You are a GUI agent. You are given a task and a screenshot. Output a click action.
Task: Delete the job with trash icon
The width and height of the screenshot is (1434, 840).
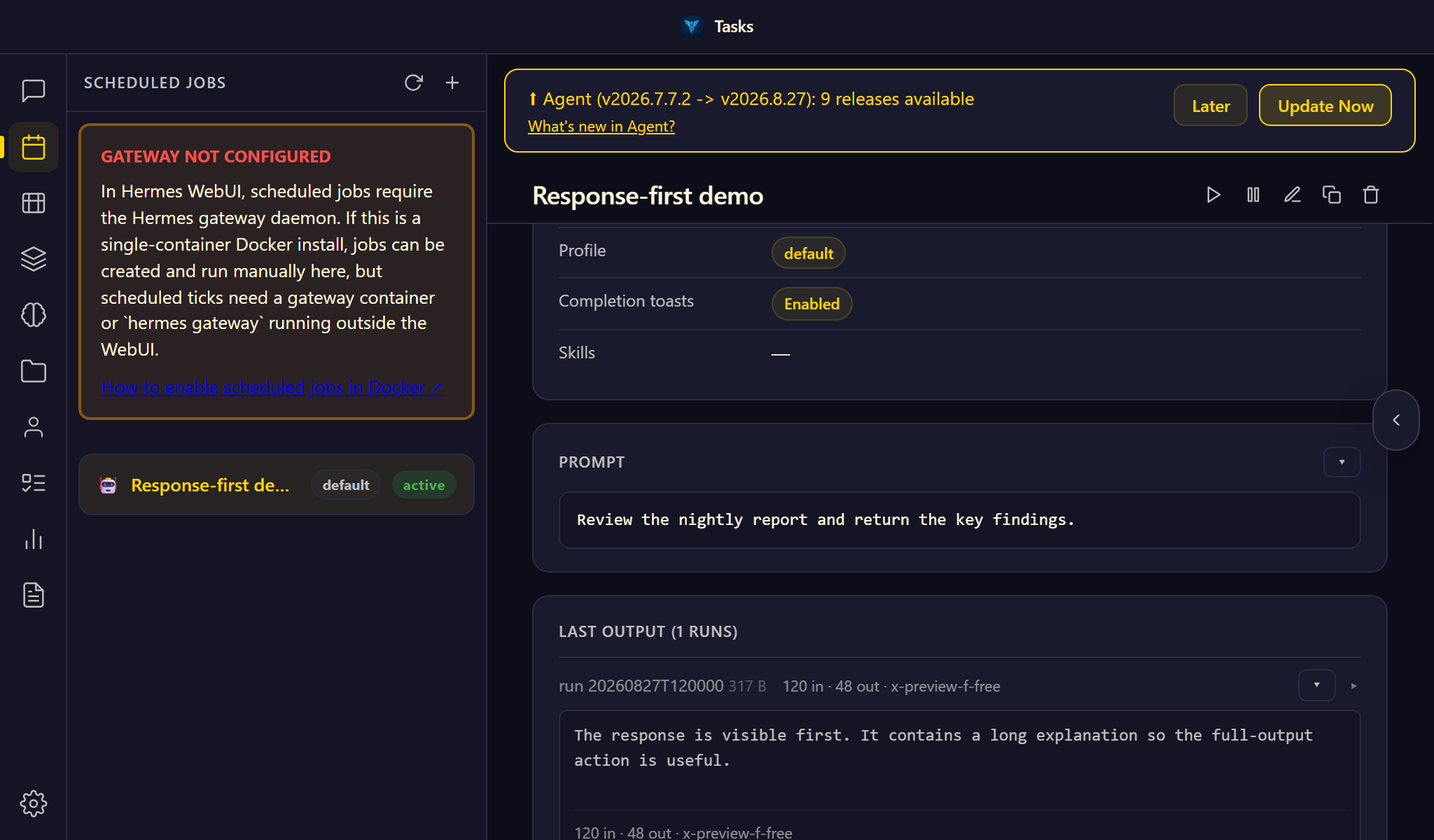pos(1371,195)
